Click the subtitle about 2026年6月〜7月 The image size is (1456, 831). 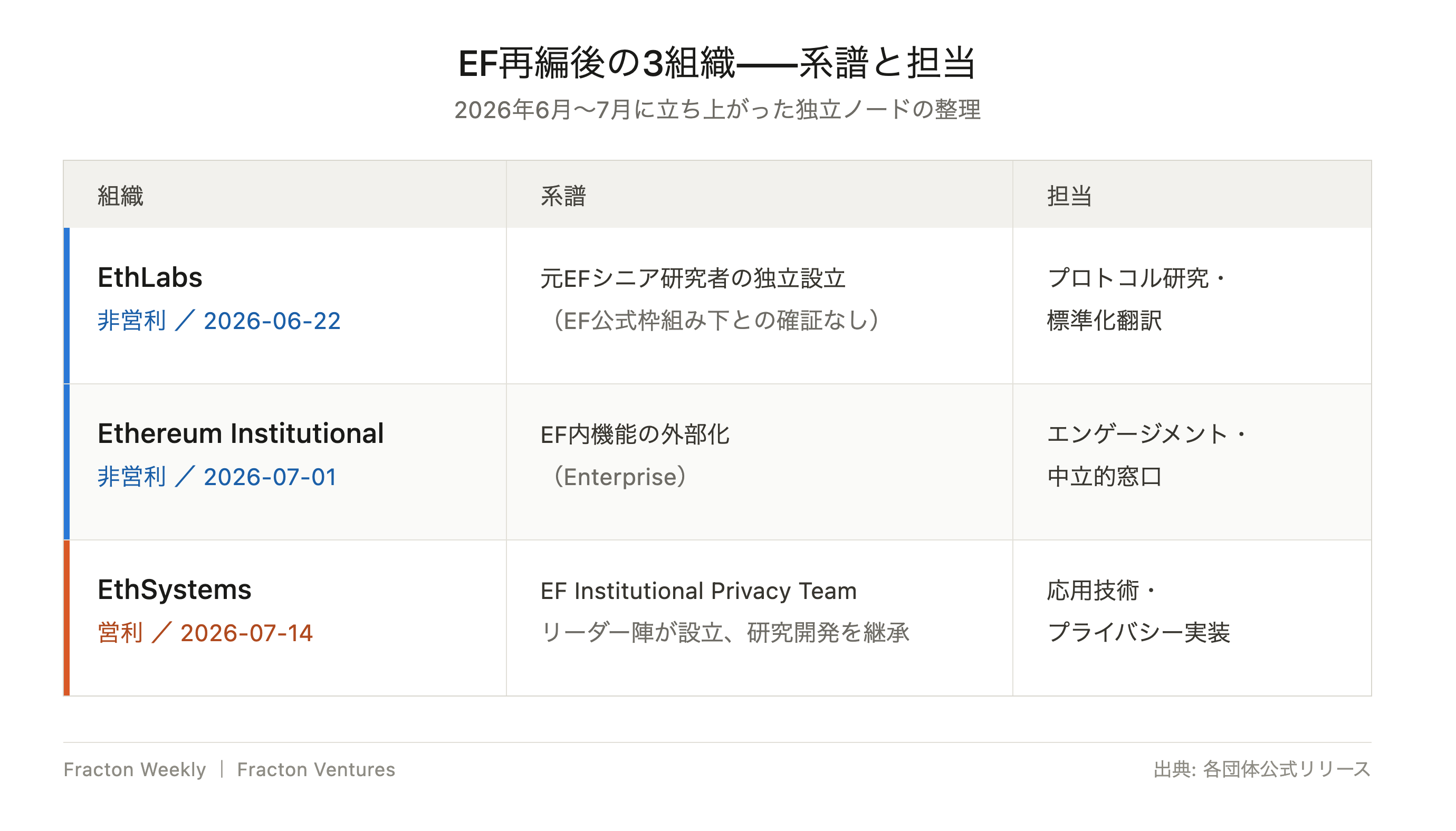[x=717, y=110]
